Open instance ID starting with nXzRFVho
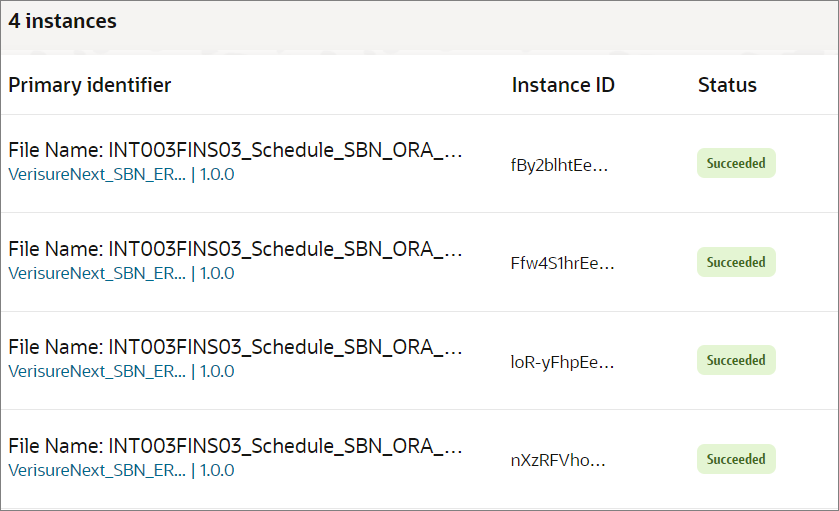Image resolution: width=839 pixels, height=511 pixels. coord(558,460)
